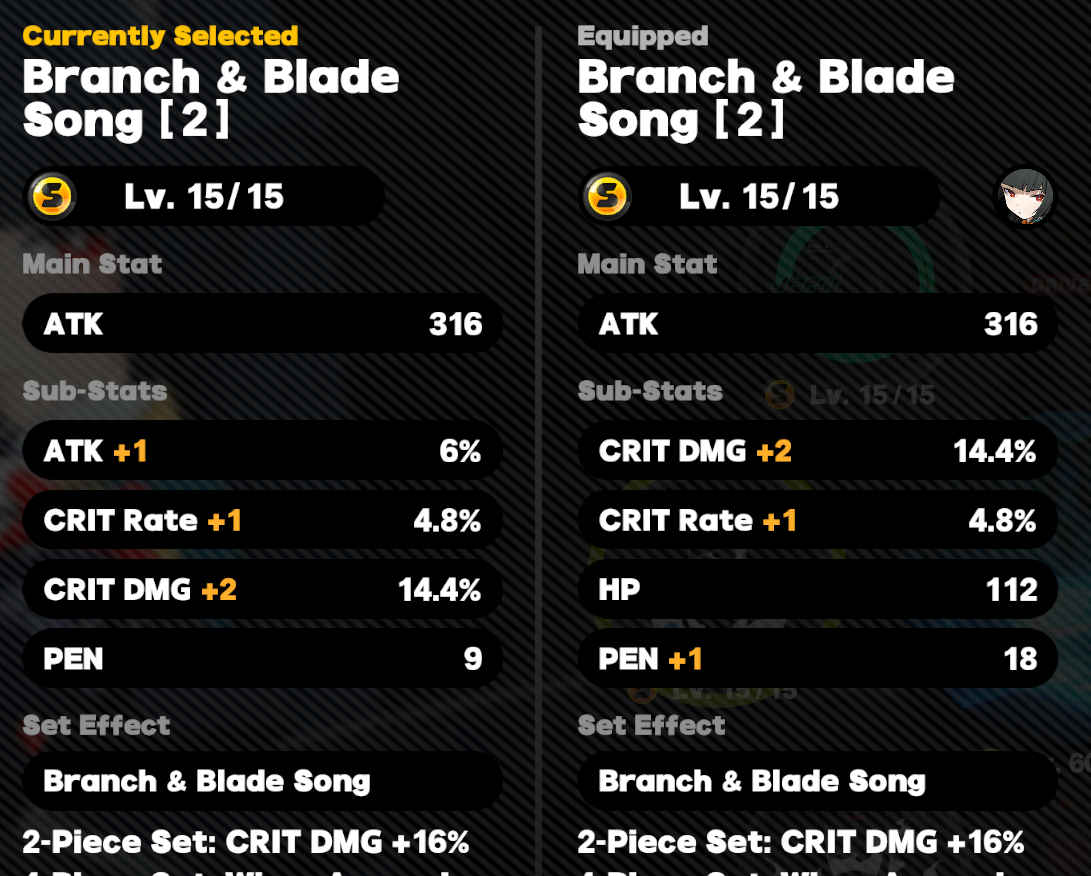Click CRIT Rate 4.8% on selected disc
This screenshot has height=876, width=1091.
pyautogui.click(x=262, y=520)
